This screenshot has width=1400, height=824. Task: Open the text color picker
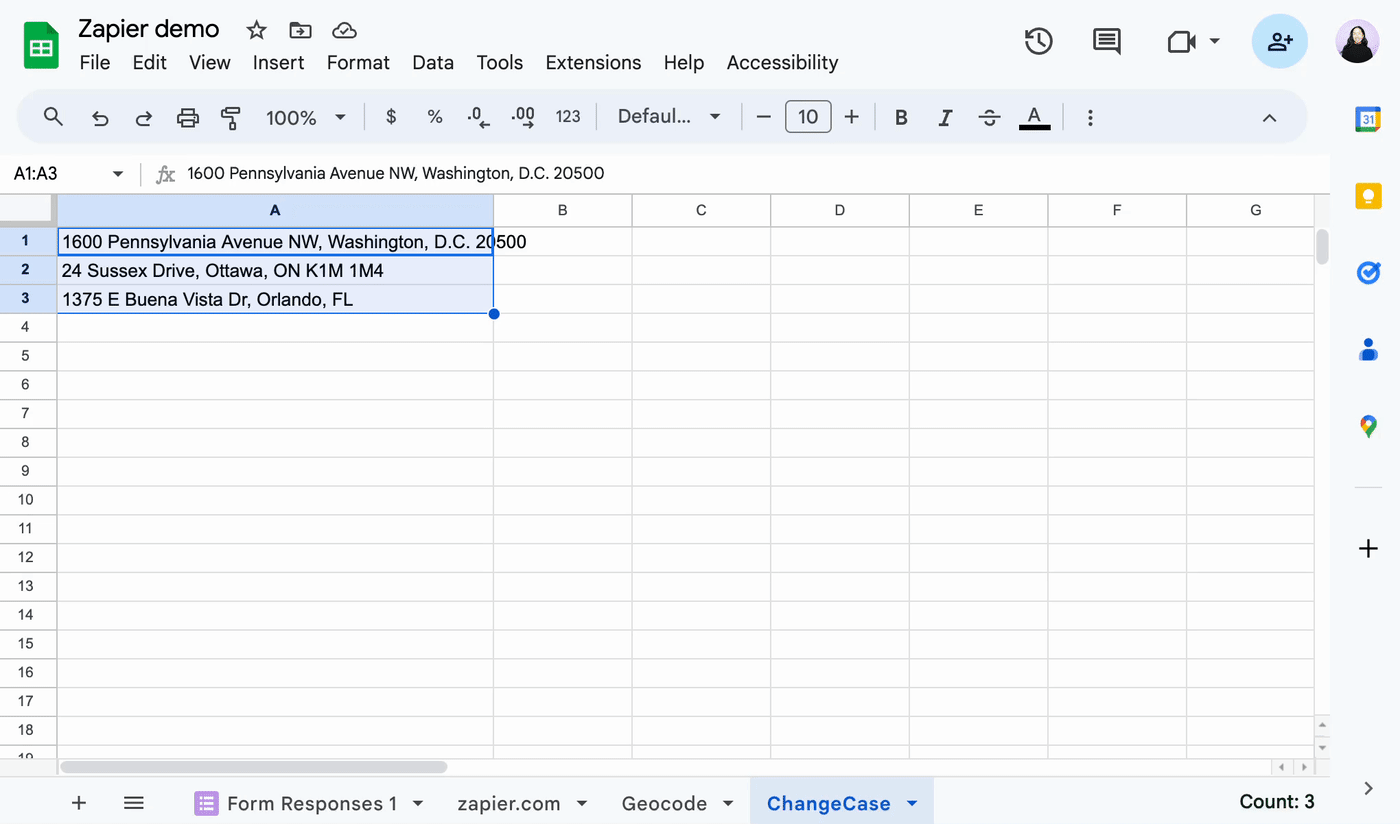coord(1034,118)
